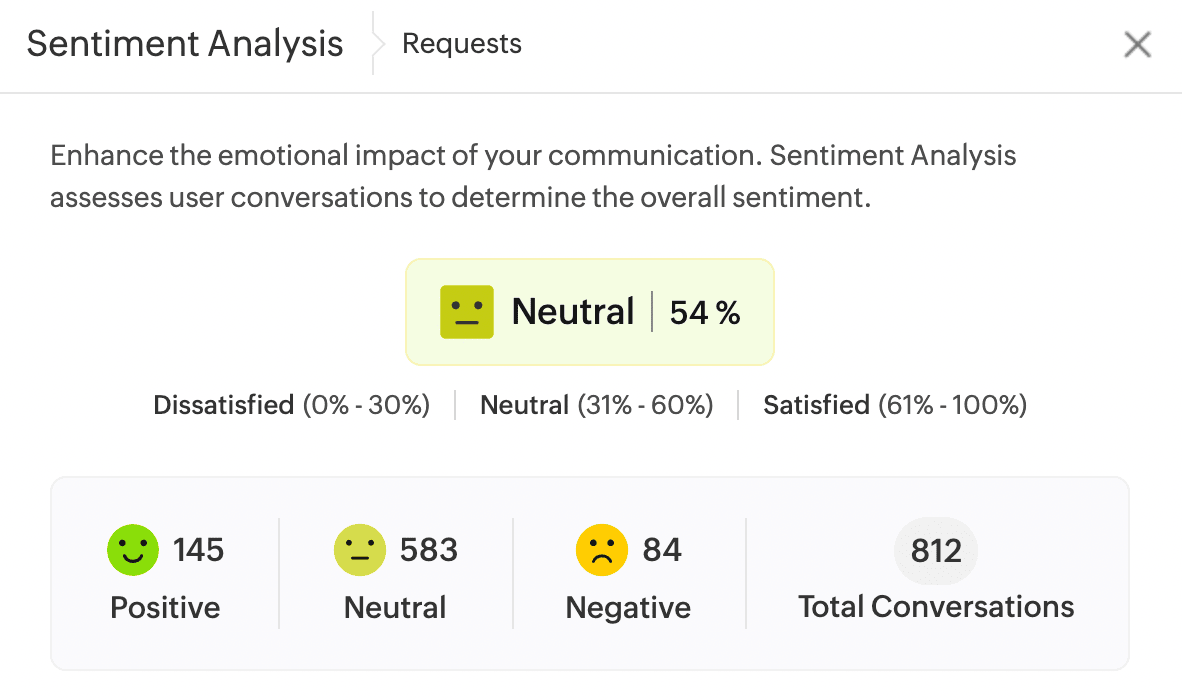This screenshot has width=1182, height=700.
Task: Click the Negative label
Action: [628, 607]
